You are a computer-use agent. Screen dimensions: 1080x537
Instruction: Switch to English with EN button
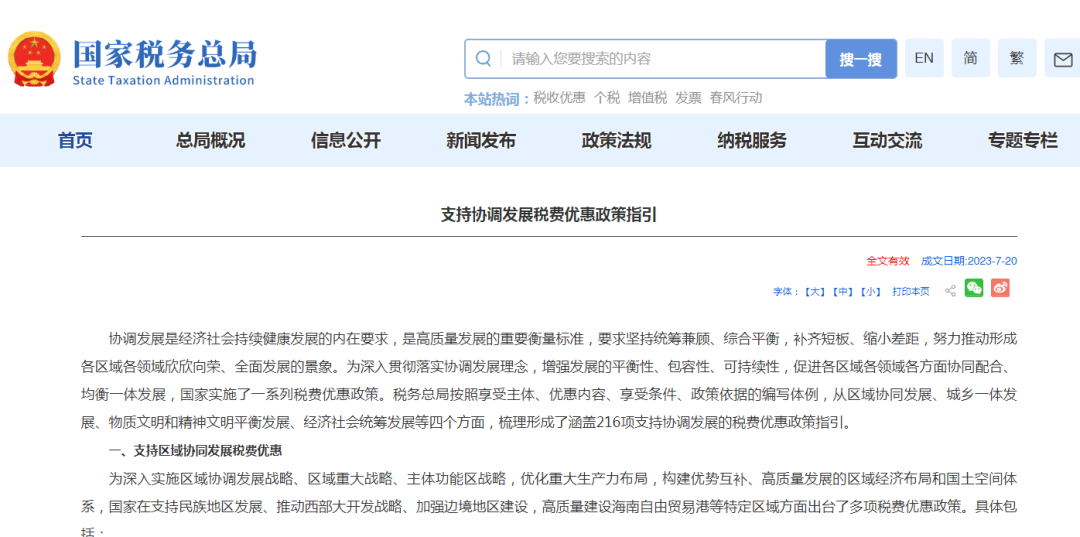924,59
